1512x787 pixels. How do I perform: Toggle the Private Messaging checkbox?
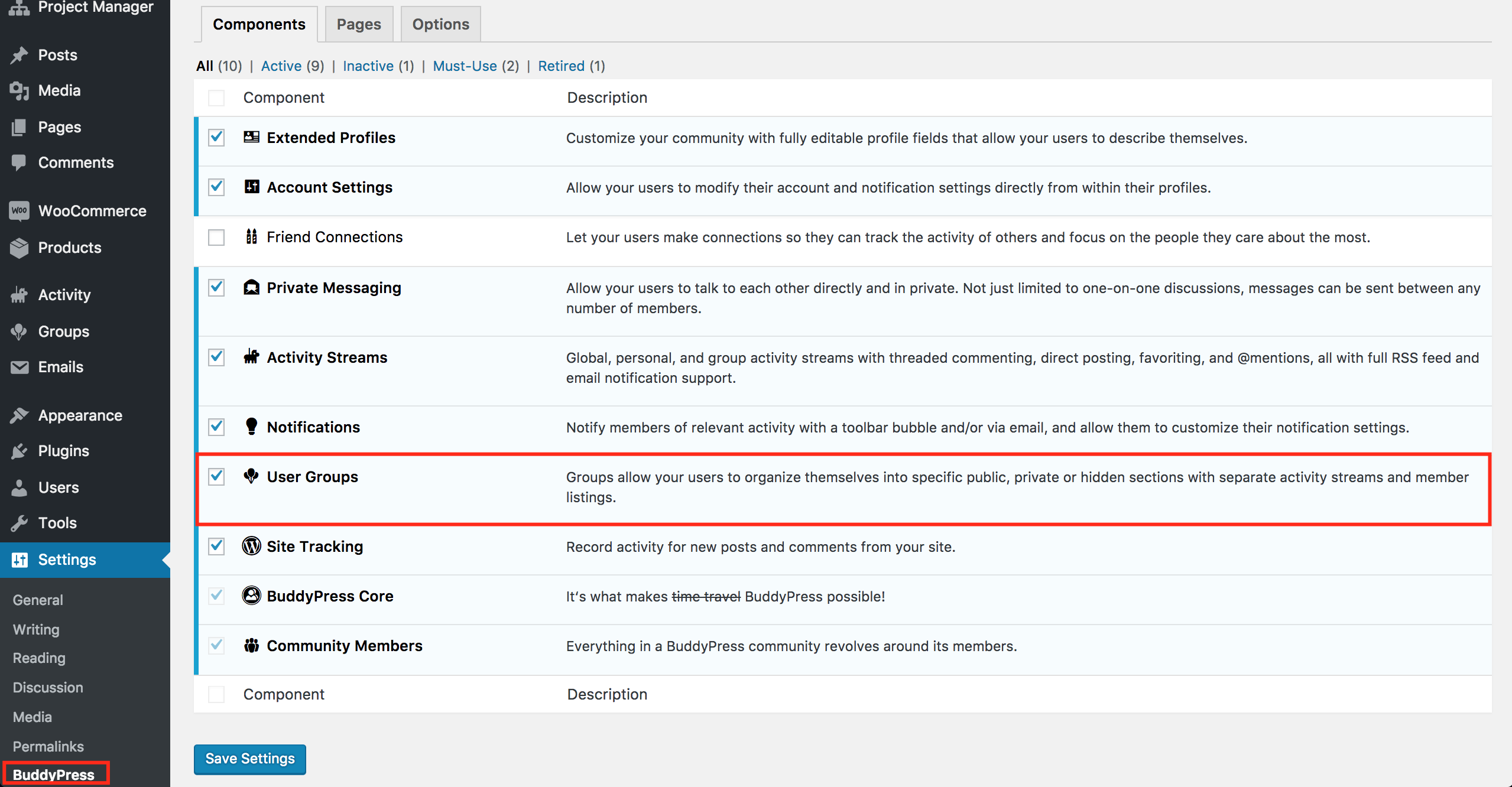click(216, 287)
